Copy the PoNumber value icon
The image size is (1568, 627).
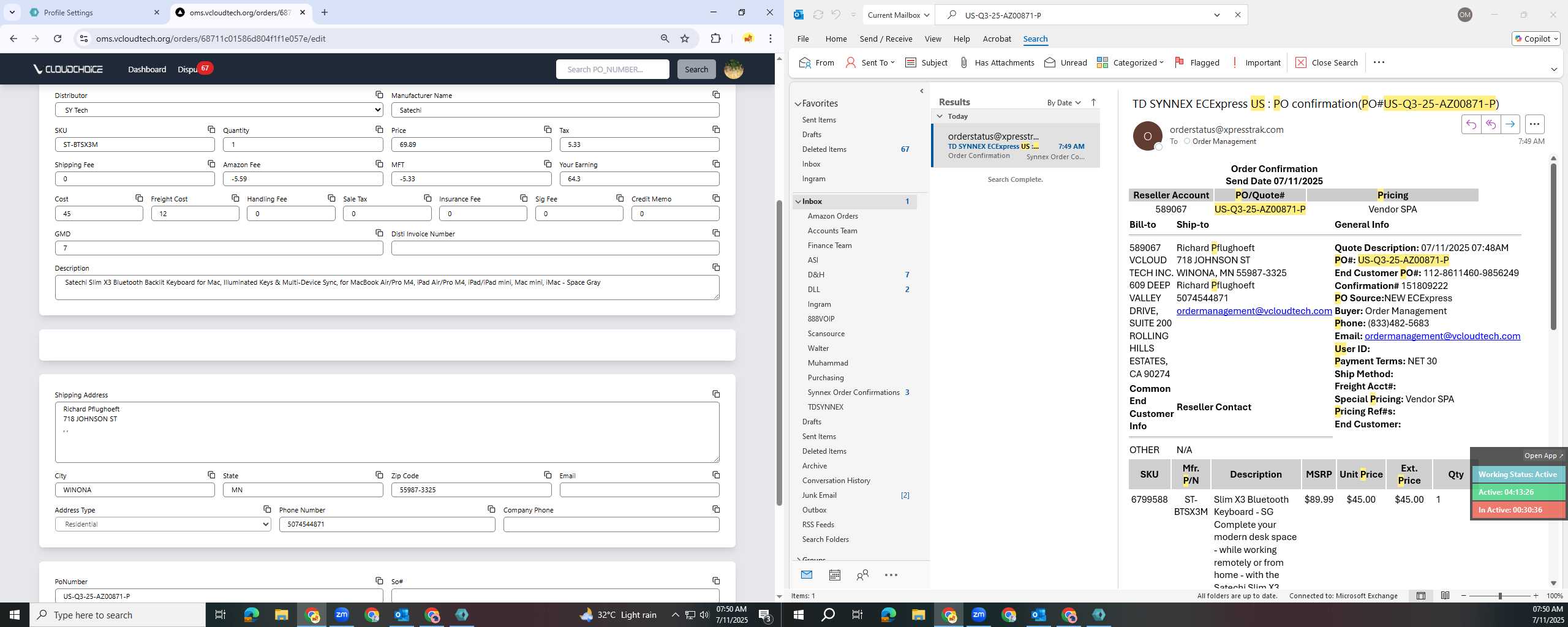tap(379, 580)
